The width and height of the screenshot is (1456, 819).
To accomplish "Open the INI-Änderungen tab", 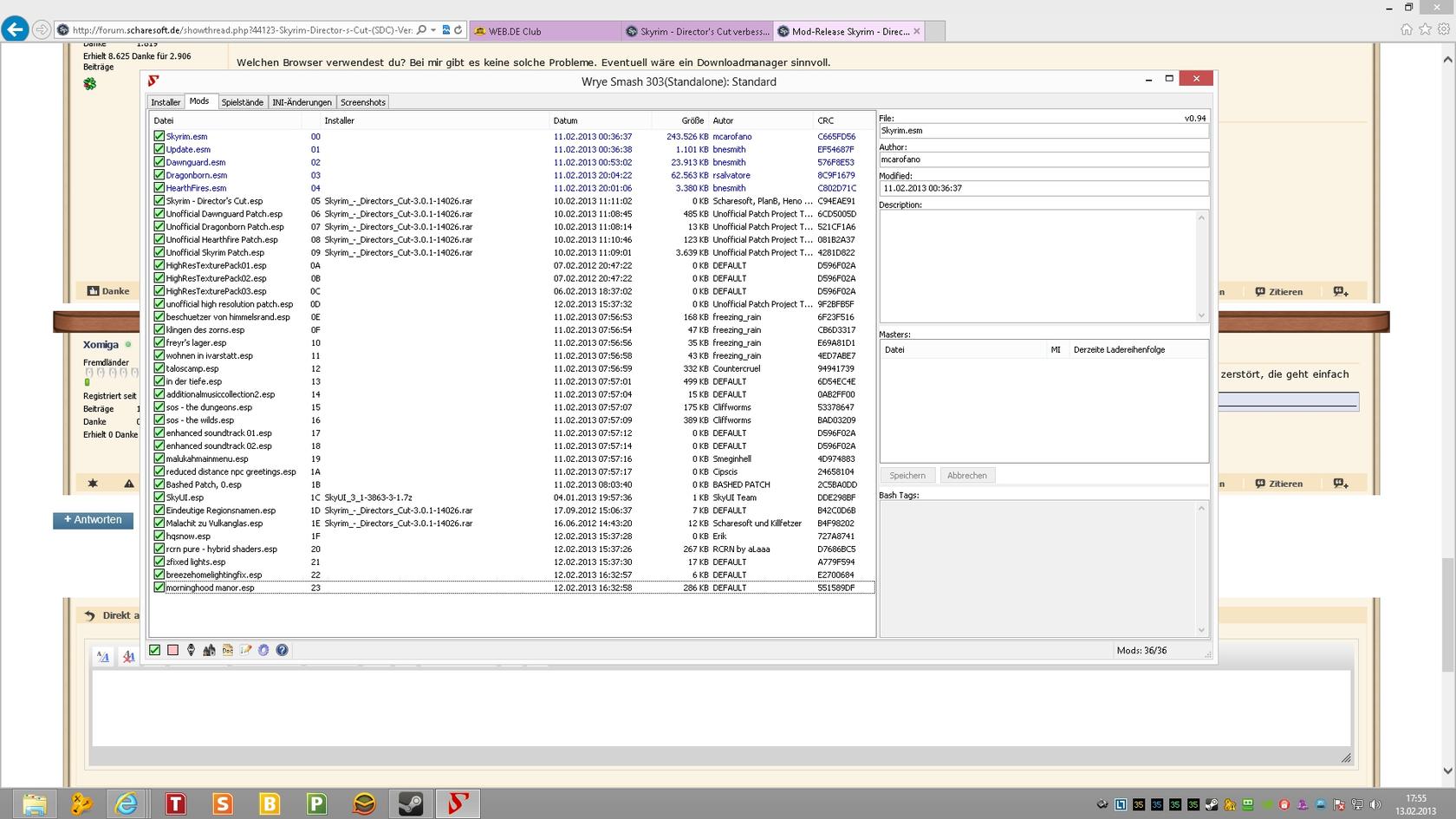I will coord(302,102).
